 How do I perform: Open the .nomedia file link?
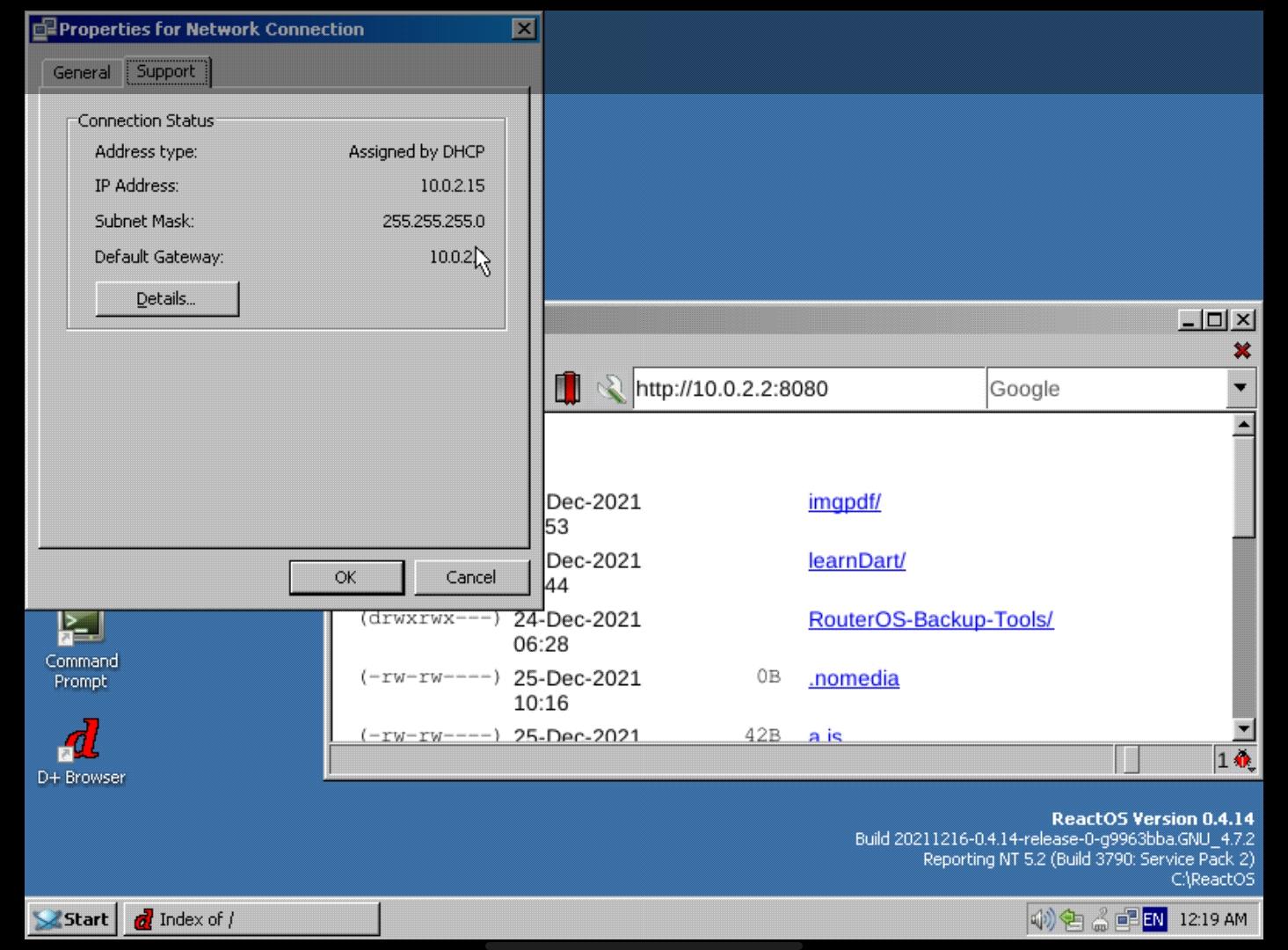854,679
